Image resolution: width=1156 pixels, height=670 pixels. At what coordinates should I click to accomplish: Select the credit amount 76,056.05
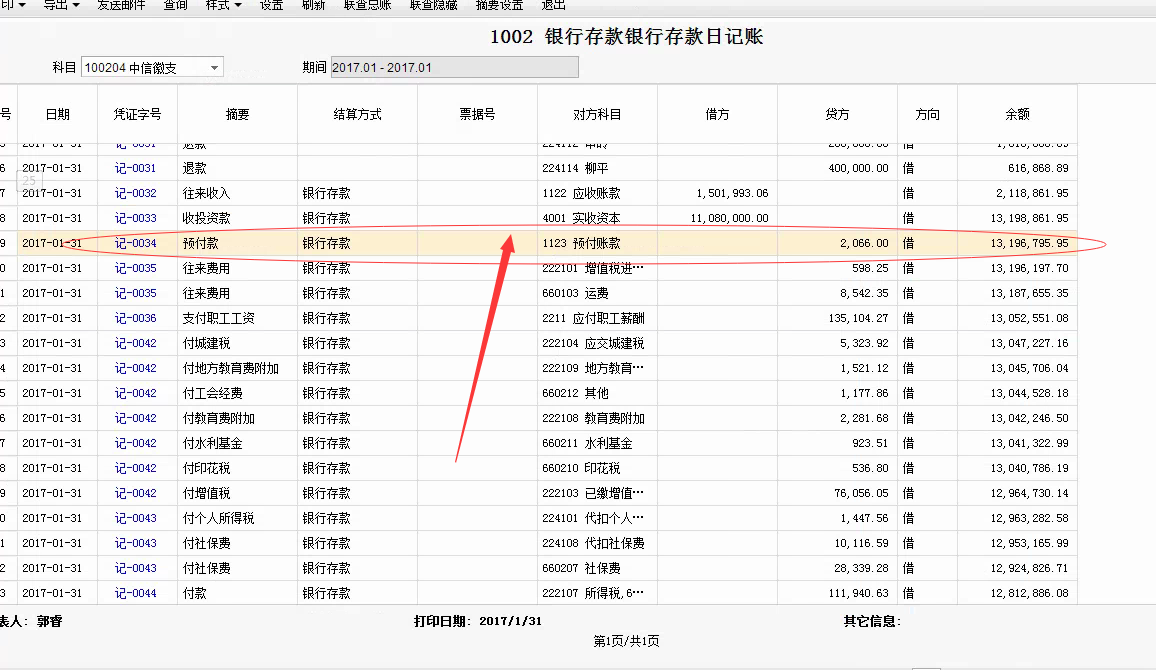tap(838, 494)
